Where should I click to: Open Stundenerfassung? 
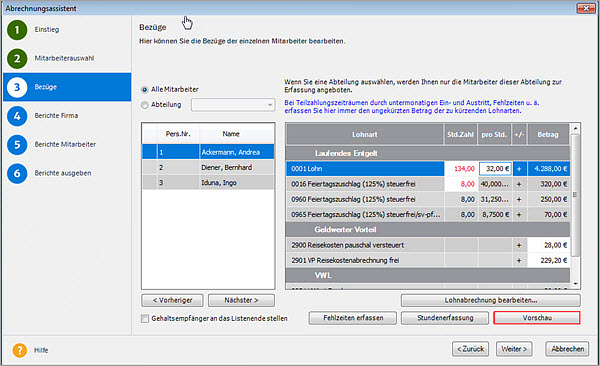pos(445,318)
